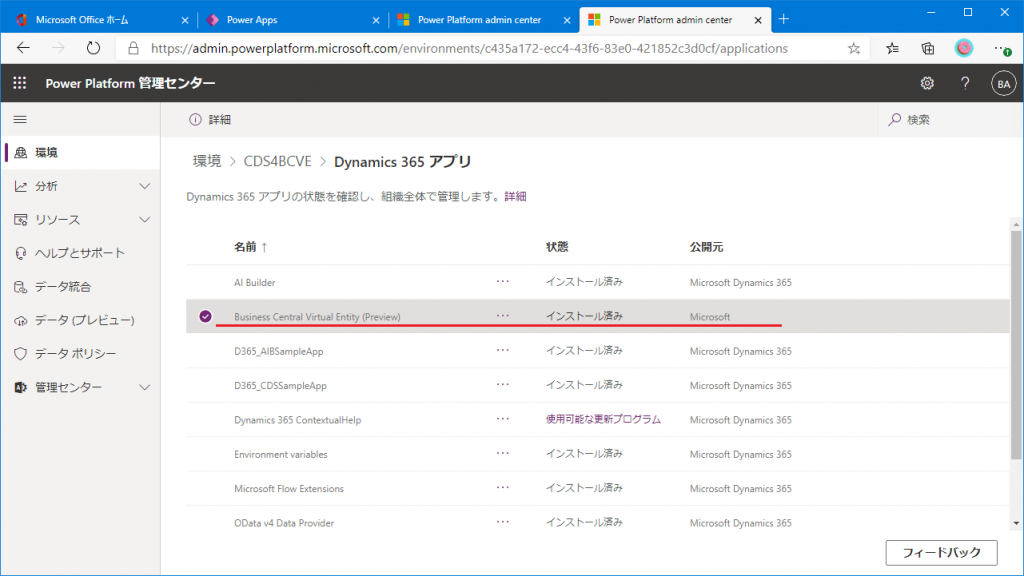Deselect the Business Central Virtual Entity row checkmark

205,316
